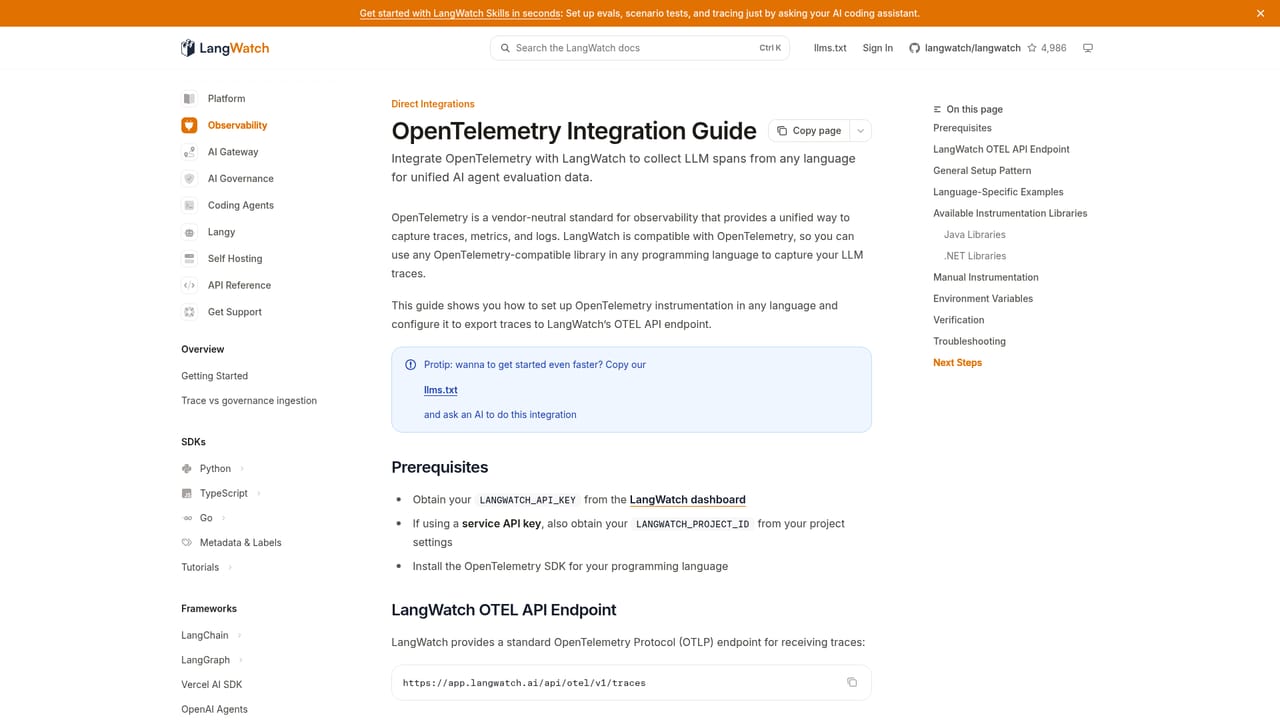Expand the LangChain framework section
The width and height of the screenshot is (1280, 720).
click(240, 635)
